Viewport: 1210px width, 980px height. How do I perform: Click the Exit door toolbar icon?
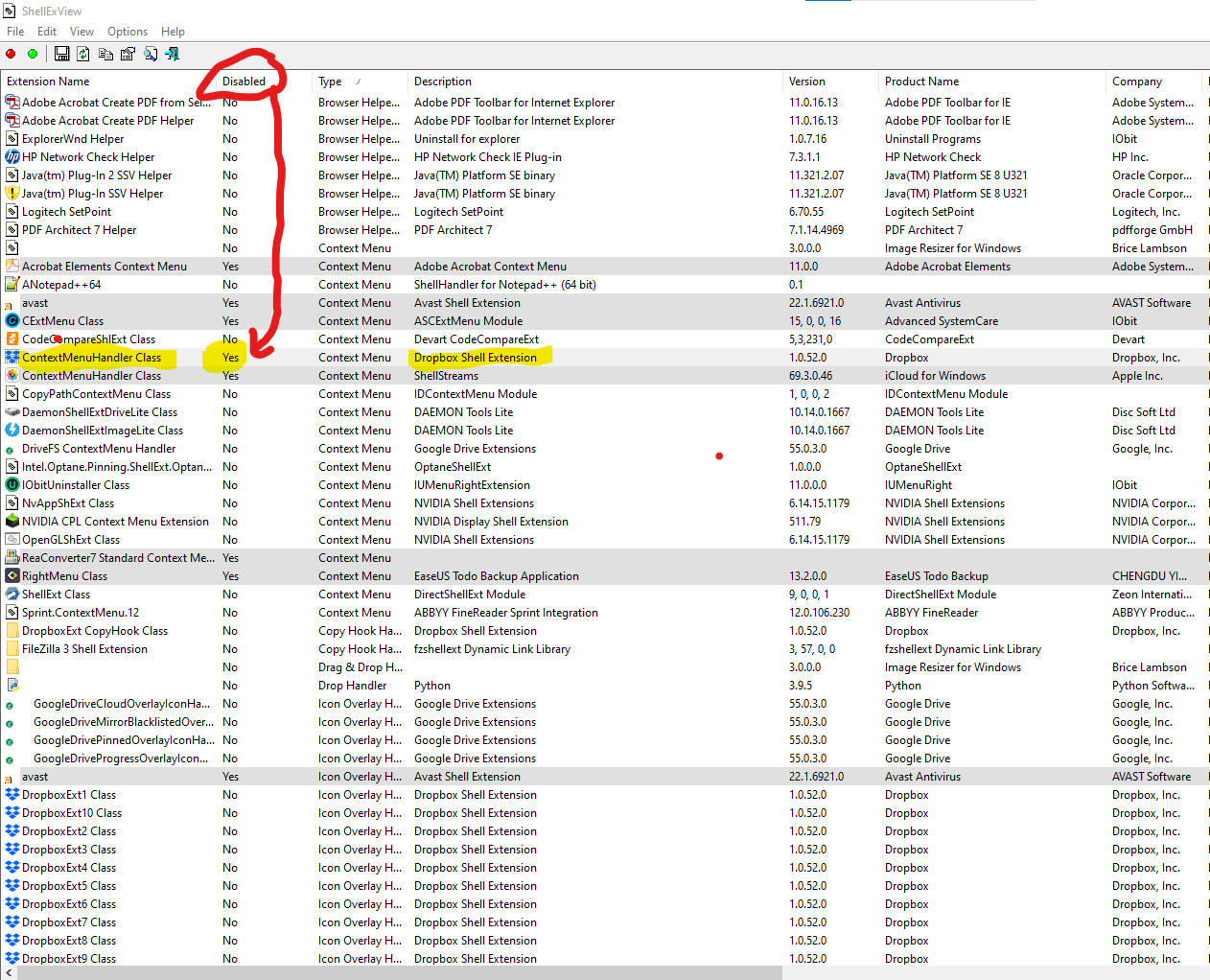(173, 54)
